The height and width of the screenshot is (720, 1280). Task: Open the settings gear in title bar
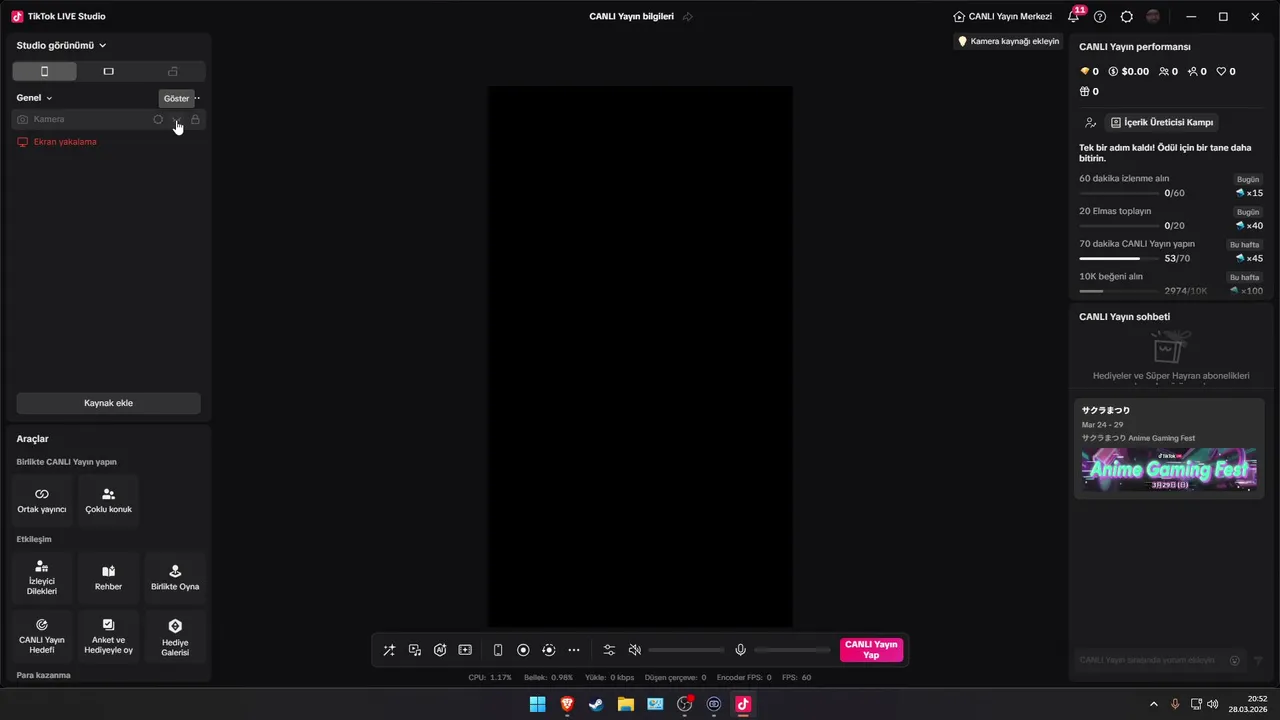(x=1127, y=16)
